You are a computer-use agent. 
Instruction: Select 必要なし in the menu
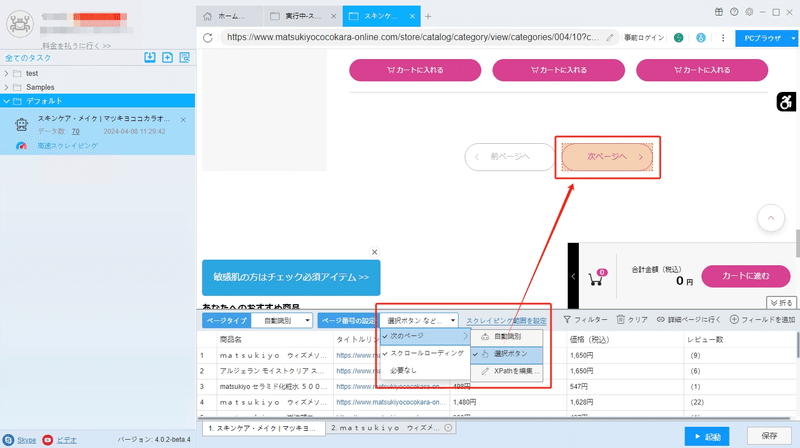[426, 370]
